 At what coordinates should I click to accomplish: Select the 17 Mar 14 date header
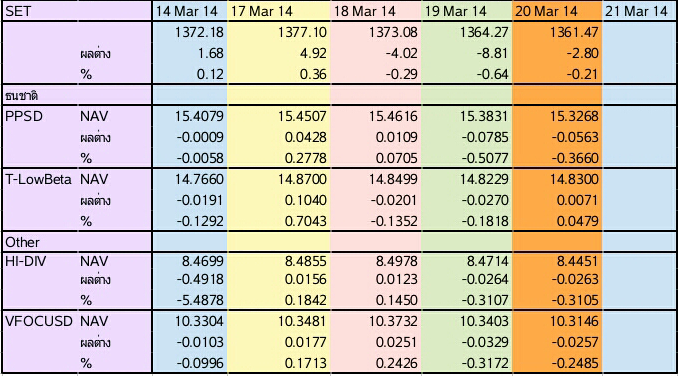click(x=262, y=11)
